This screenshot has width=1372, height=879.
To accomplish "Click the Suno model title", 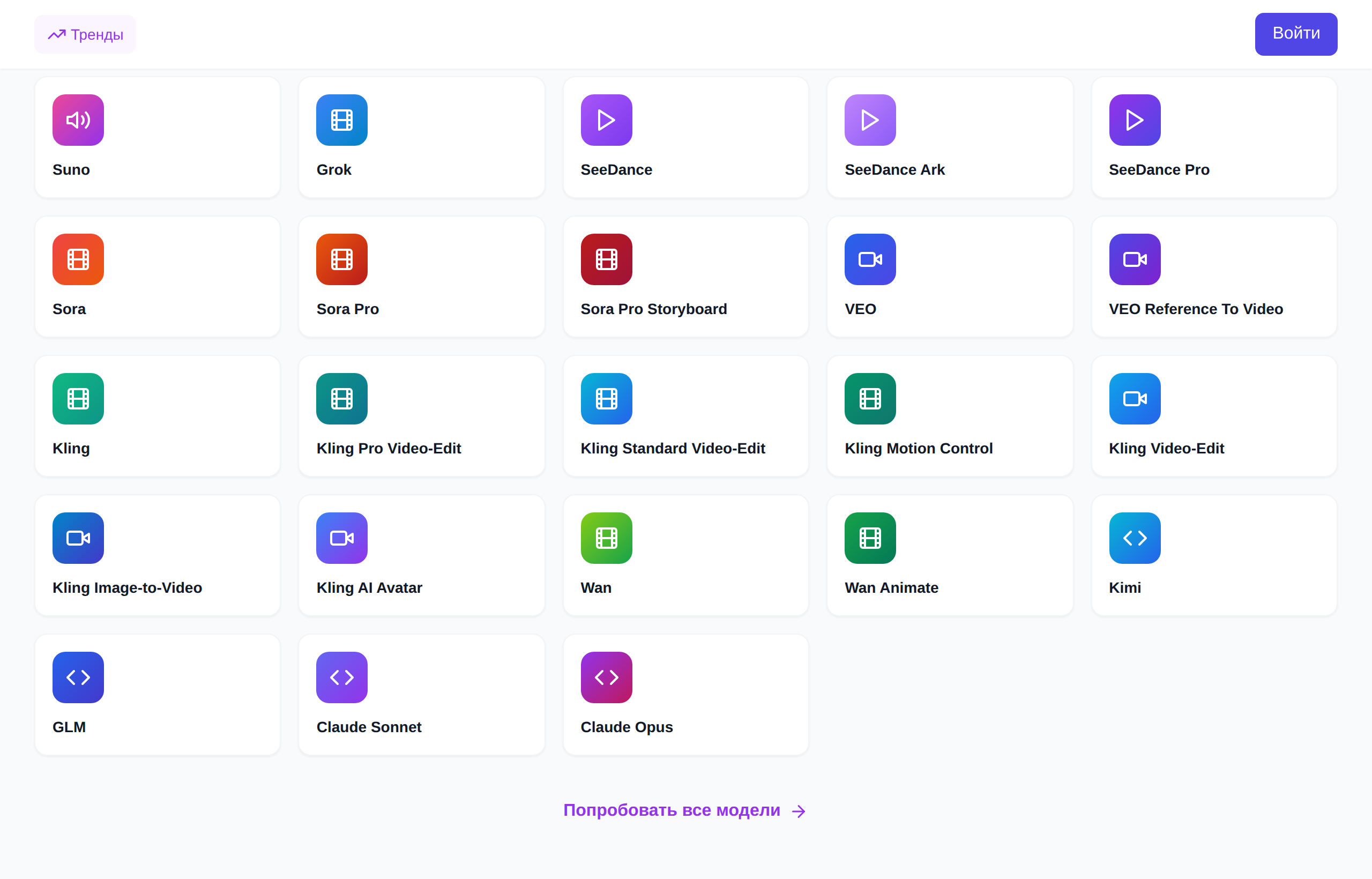I will coord(71,169).
